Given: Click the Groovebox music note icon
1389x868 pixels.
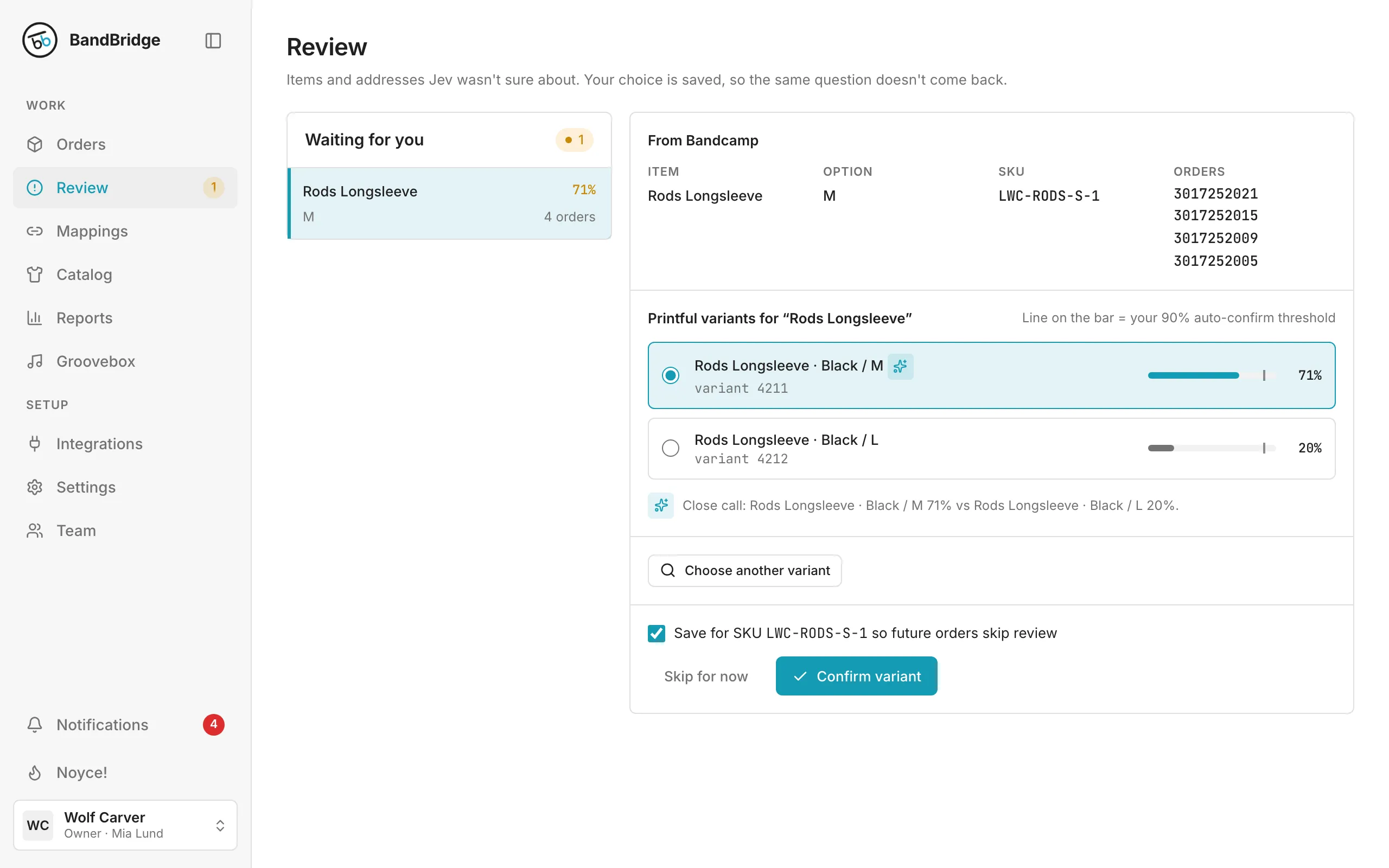Looking at the screenshot, I should [34, 361].
